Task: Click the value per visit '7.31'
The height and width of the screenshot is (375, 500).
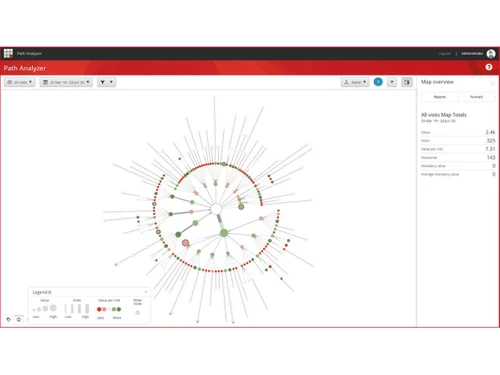Action: pos(490,149)
